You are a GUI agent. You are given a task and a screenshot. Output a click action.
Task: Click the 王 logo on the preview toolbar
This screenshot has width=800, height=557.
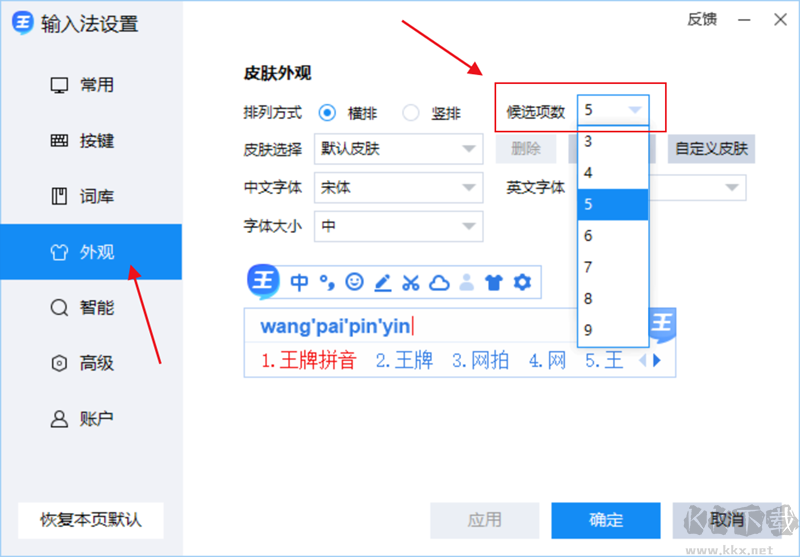tap(263, 281)
